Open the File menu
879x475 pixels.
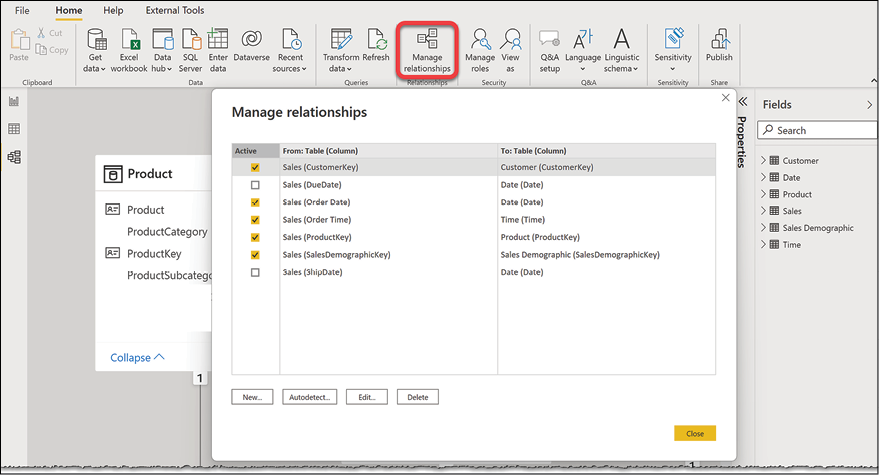click(x=22, y=10)
